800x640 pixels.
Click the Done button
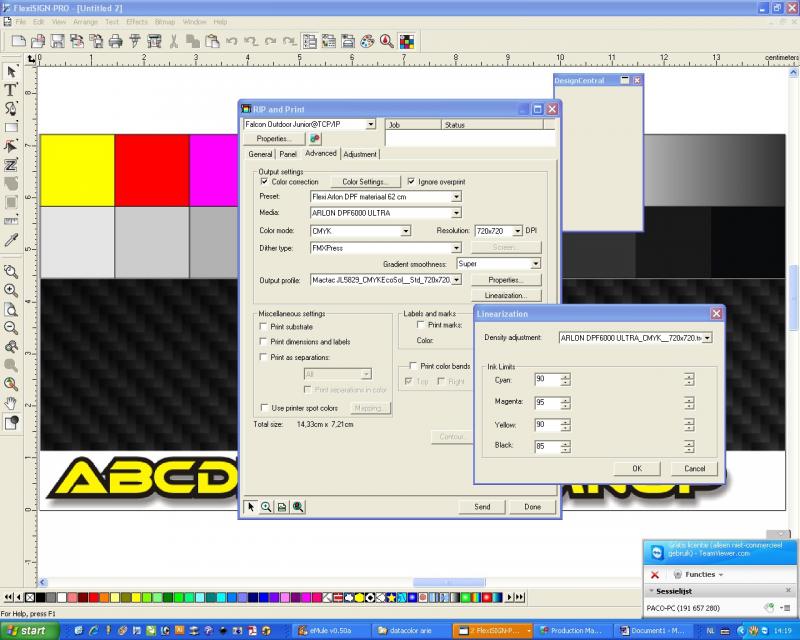coord(532,507)
